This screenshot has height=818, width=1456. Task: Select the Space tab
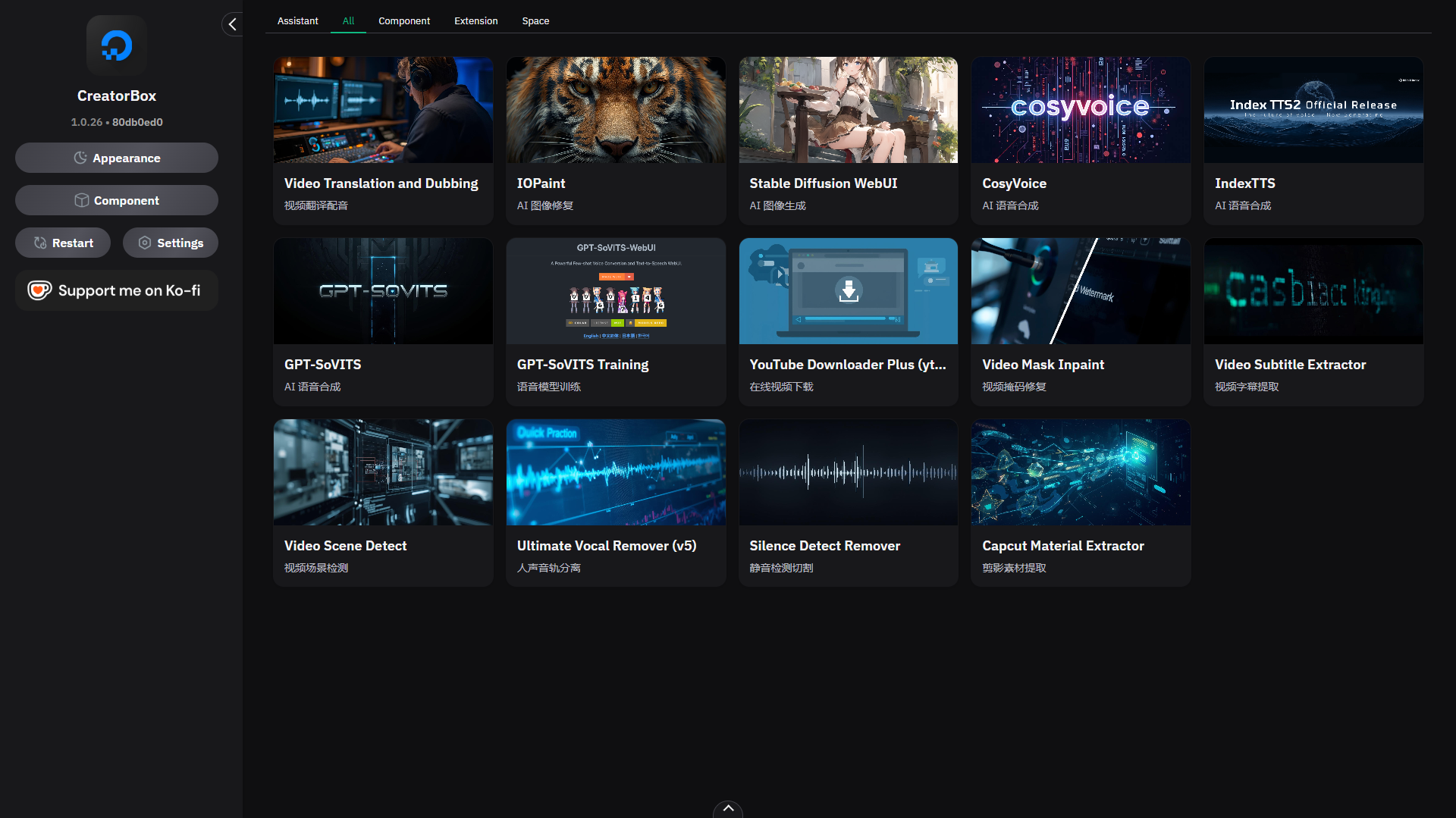535,20
